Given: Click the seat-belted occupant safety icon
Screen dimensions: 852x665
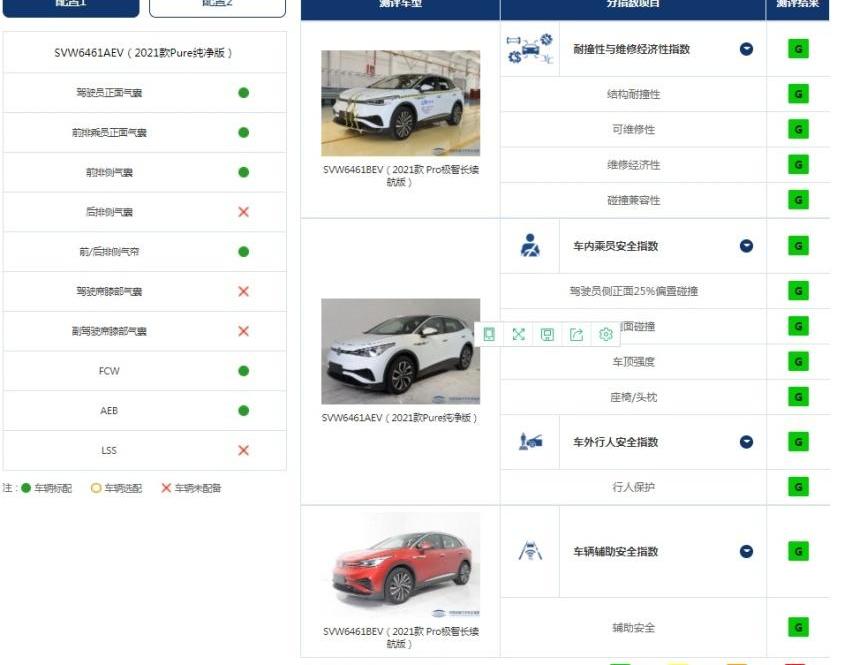Looking at the screenshot, I should click(x=530, y=246).
